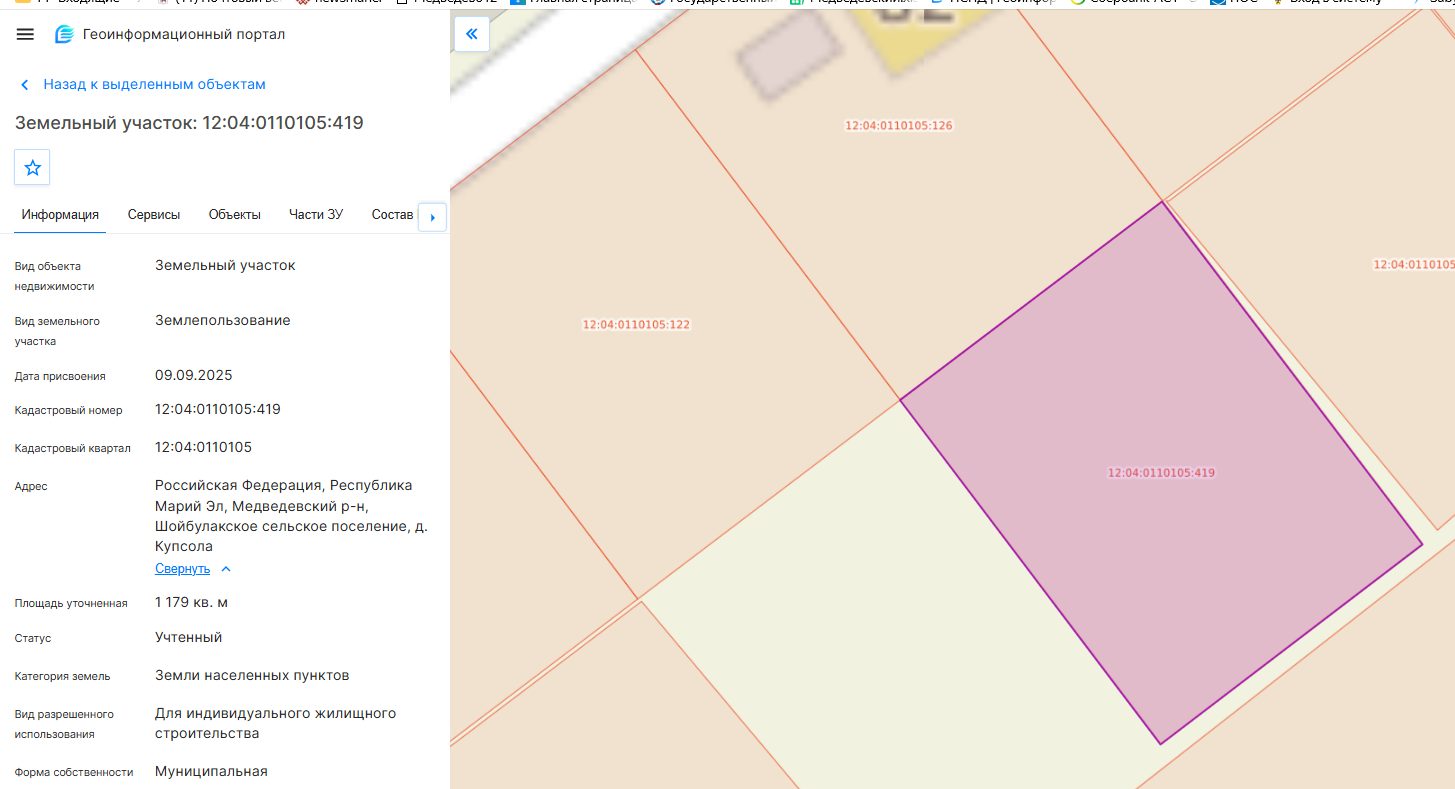The image size is (1455, 789).
Task: Click the Свернуть link under the address
Action: tap(182, 569)
